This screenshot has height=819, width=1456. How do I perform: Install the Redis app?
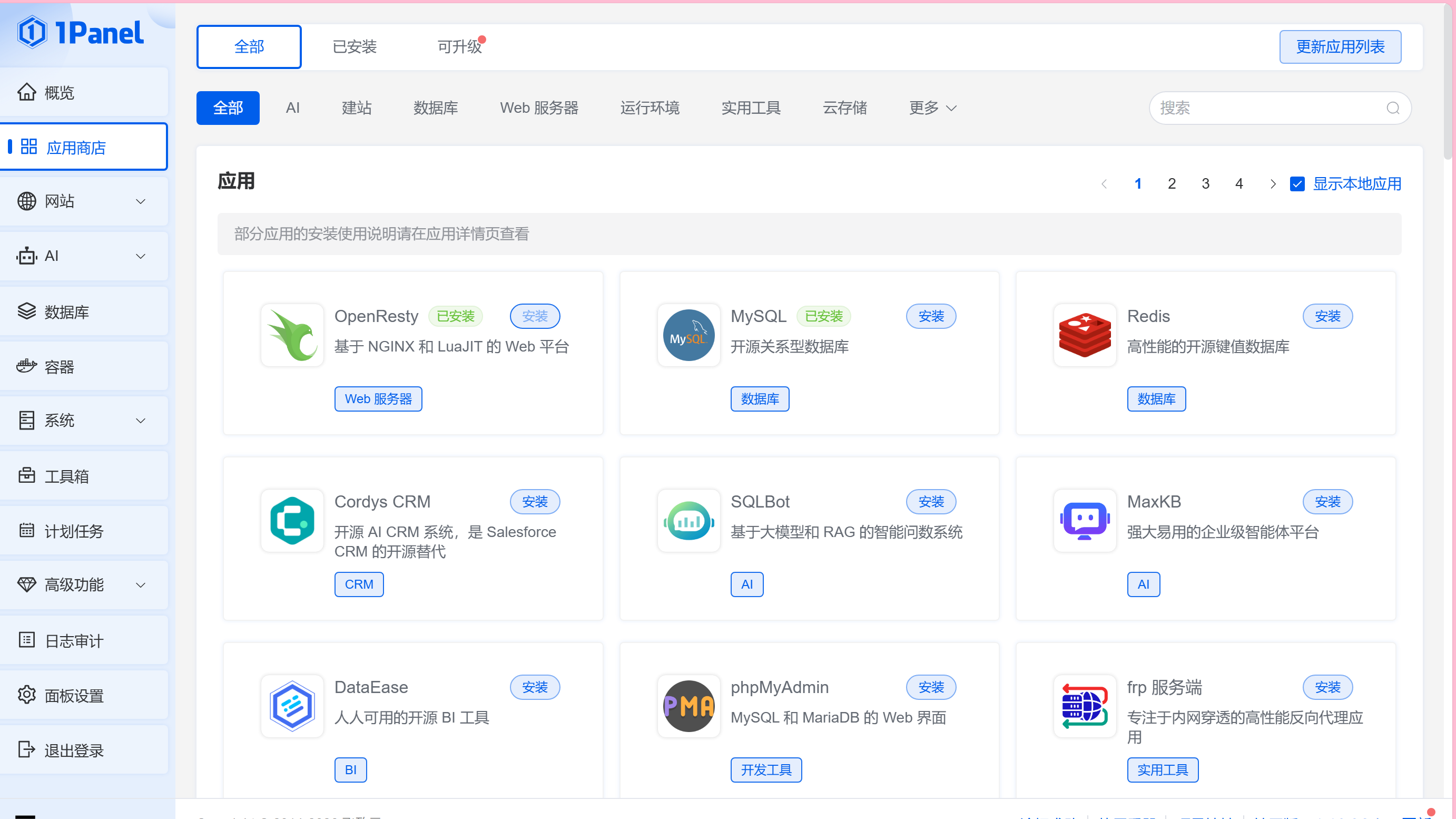(x=1326, y=316)
